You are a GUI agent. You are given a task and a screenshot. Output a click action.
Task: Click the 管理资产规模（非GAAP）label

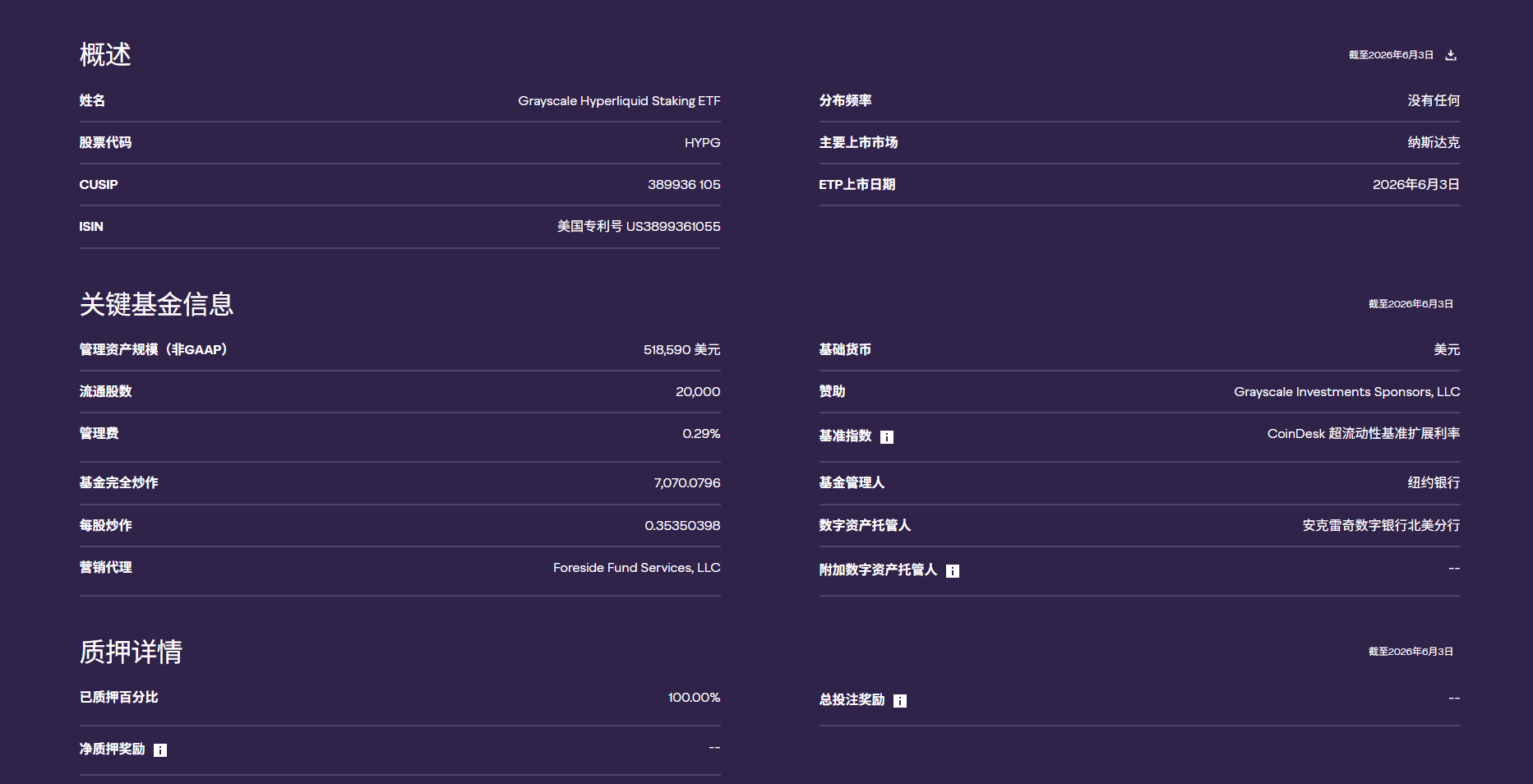154,350
